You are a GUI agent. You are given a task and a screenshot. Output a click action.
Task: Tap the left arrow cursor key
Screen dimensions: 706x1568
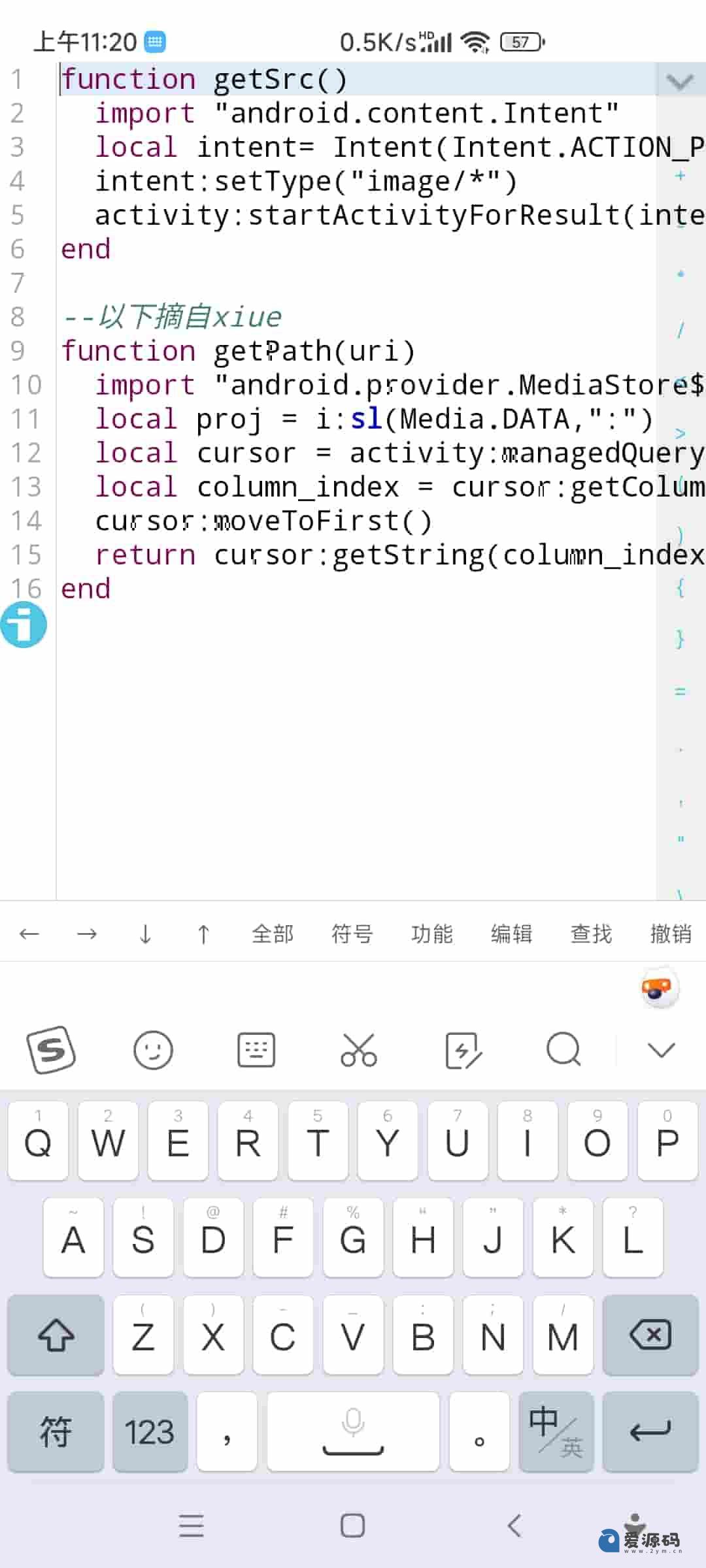(29, 934)
